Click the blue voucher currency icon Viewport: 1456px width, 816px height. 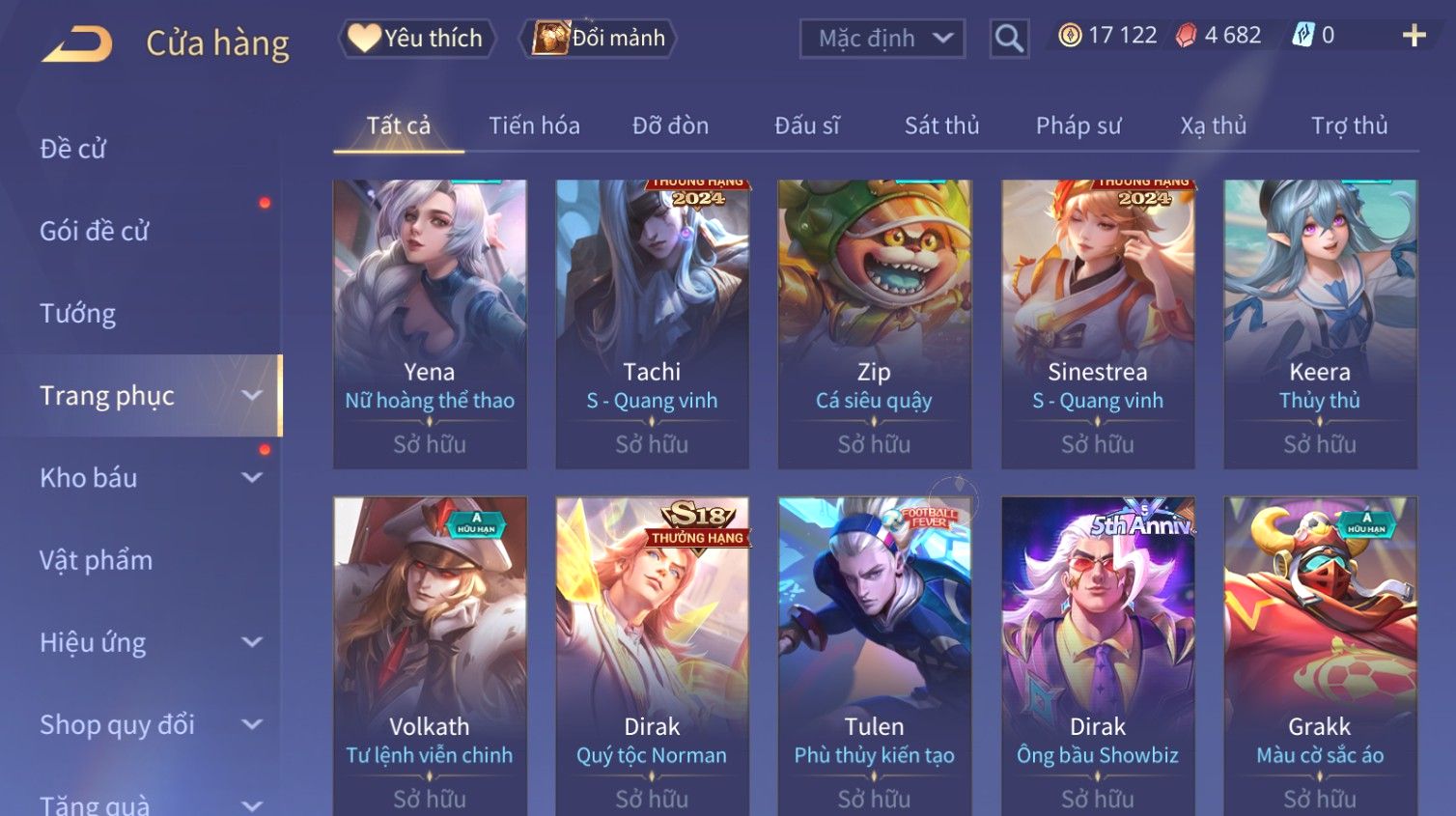[1303, 36]
